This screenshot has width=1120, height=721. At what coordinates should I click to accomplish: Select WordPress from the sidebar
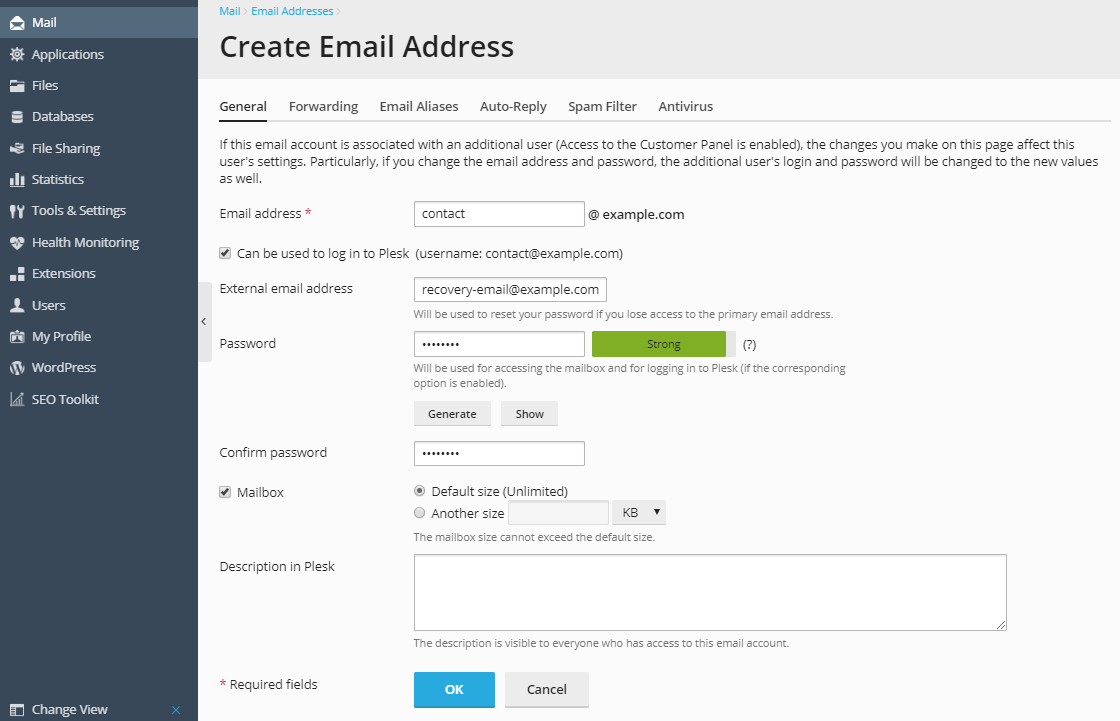point(63,367)
